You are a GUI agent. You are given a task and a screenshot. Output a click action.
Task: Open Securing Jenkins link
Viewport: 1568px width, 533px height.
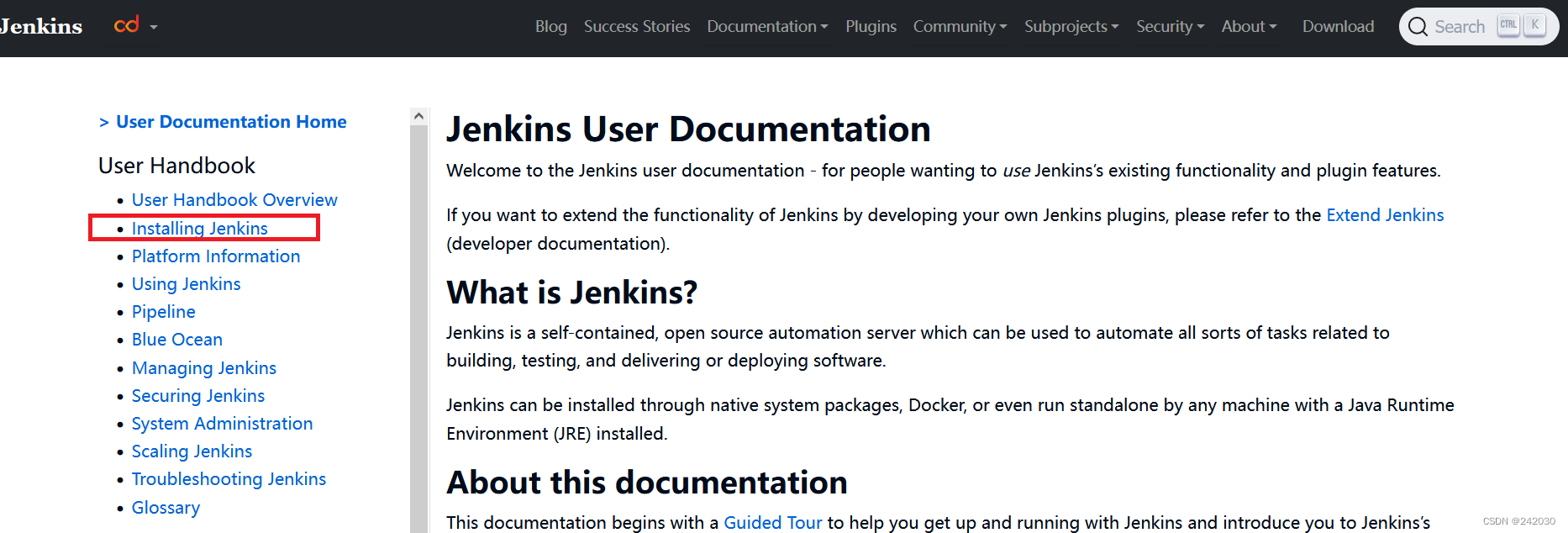coord(198,396)
